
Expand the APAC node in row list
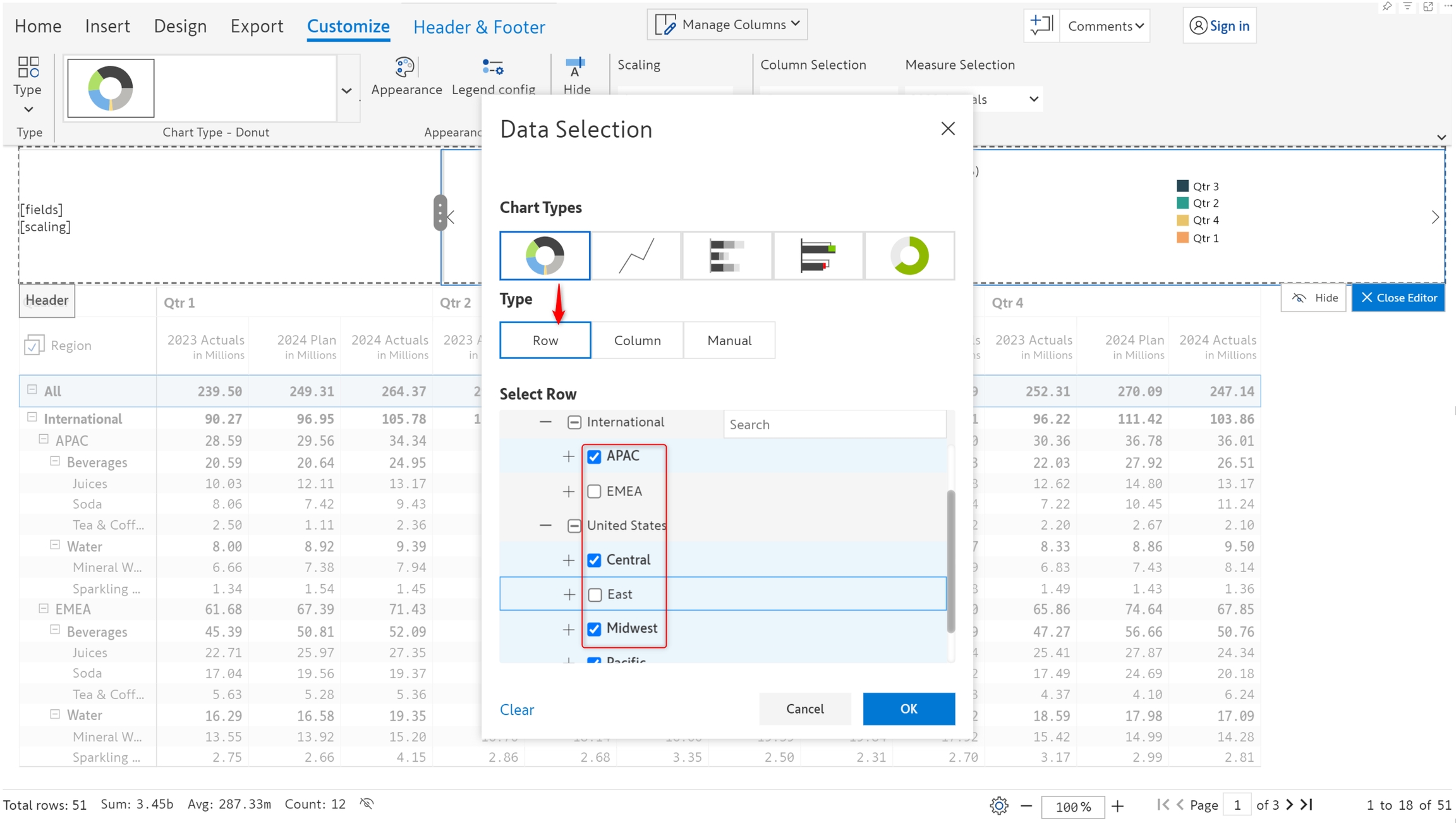[x=569, y=456]
